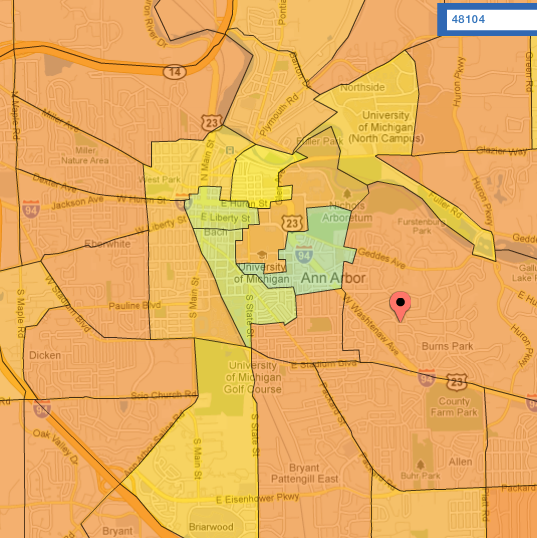Click the tree icon at Nichols Arboretum
The height and width of the screenshot is (538, 537).
click(347, 194)
